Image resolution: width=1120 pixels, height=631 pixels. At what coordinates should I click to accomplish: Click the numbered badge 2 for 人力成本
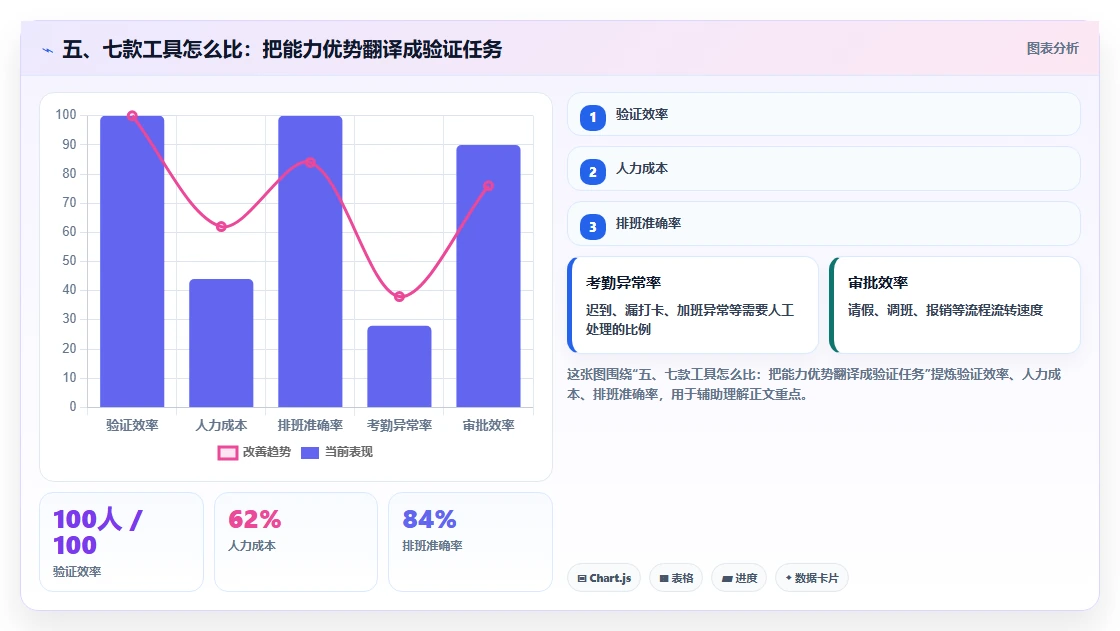(x=592, y=172)
